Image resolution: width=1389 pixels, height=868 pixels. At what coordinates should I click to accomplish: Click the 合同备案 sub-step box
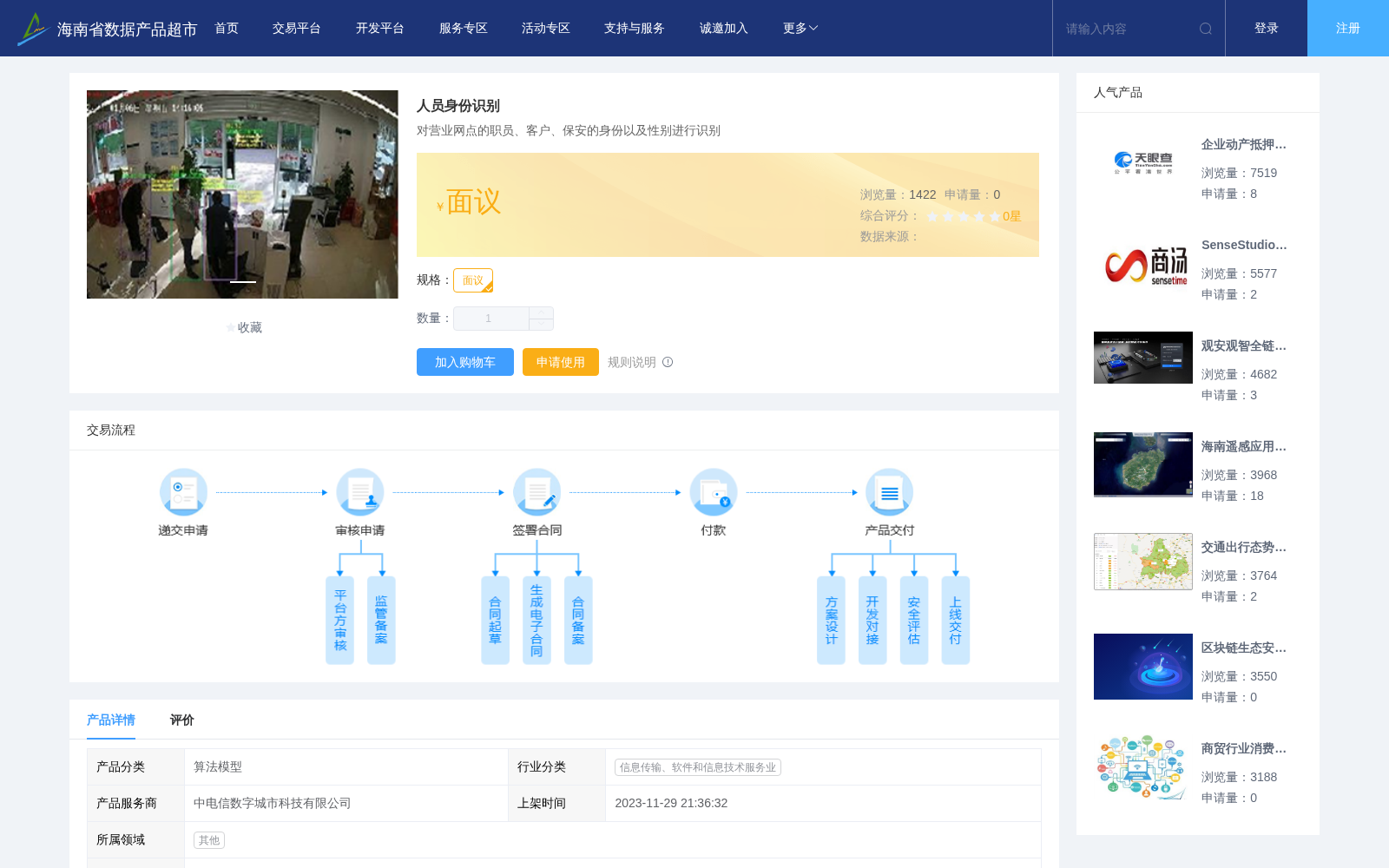pyautogui.click(x=578, y=620)
